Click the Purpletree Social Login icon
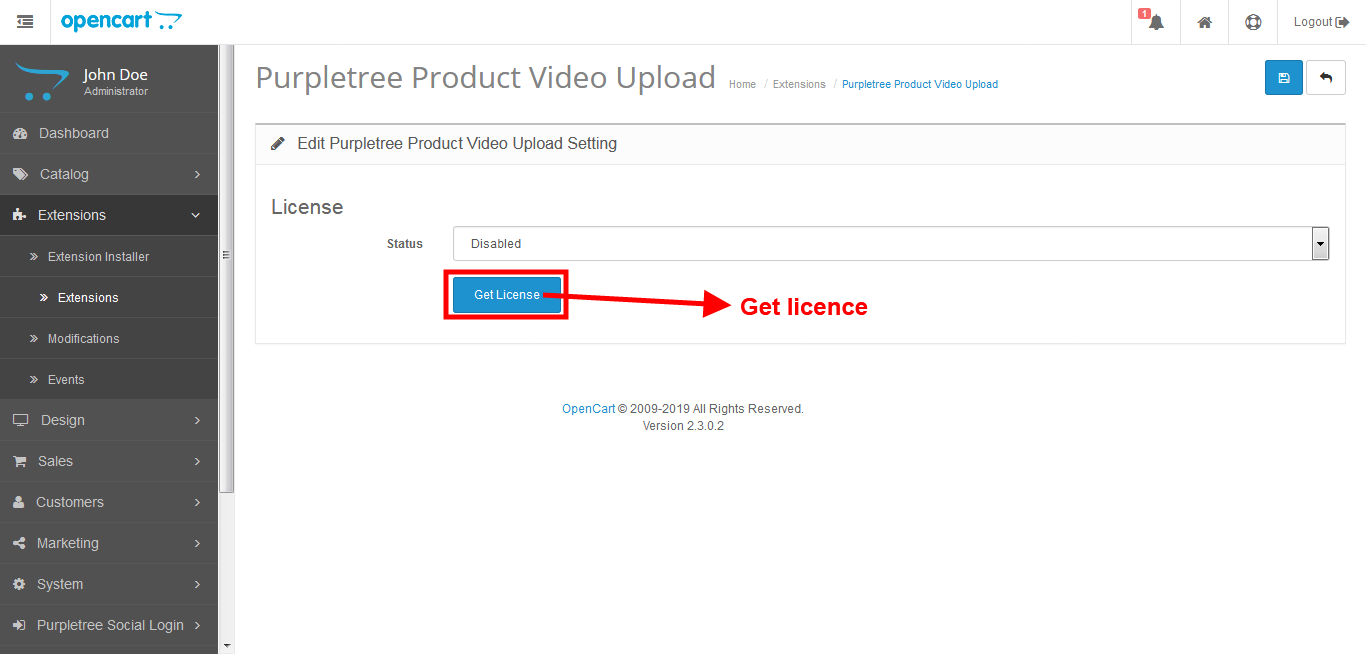The width and height of the screenshot is (1366, 654). pos(19,625)
